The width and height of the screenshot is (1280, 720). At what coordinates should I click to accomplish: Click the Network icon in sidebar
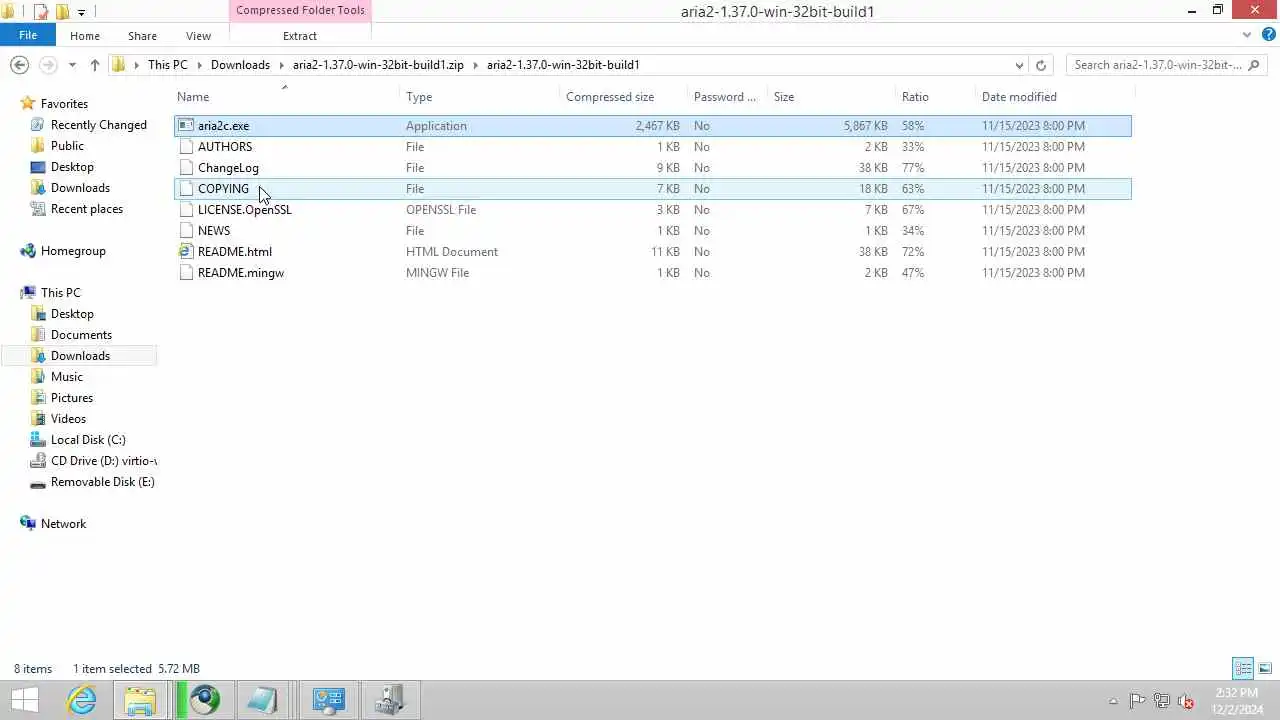click(28, 524)
